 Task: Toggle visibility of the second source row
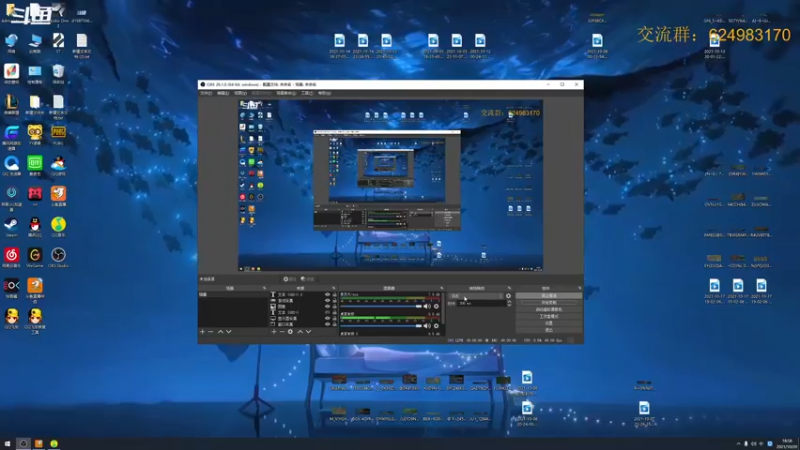pos(328,301)
